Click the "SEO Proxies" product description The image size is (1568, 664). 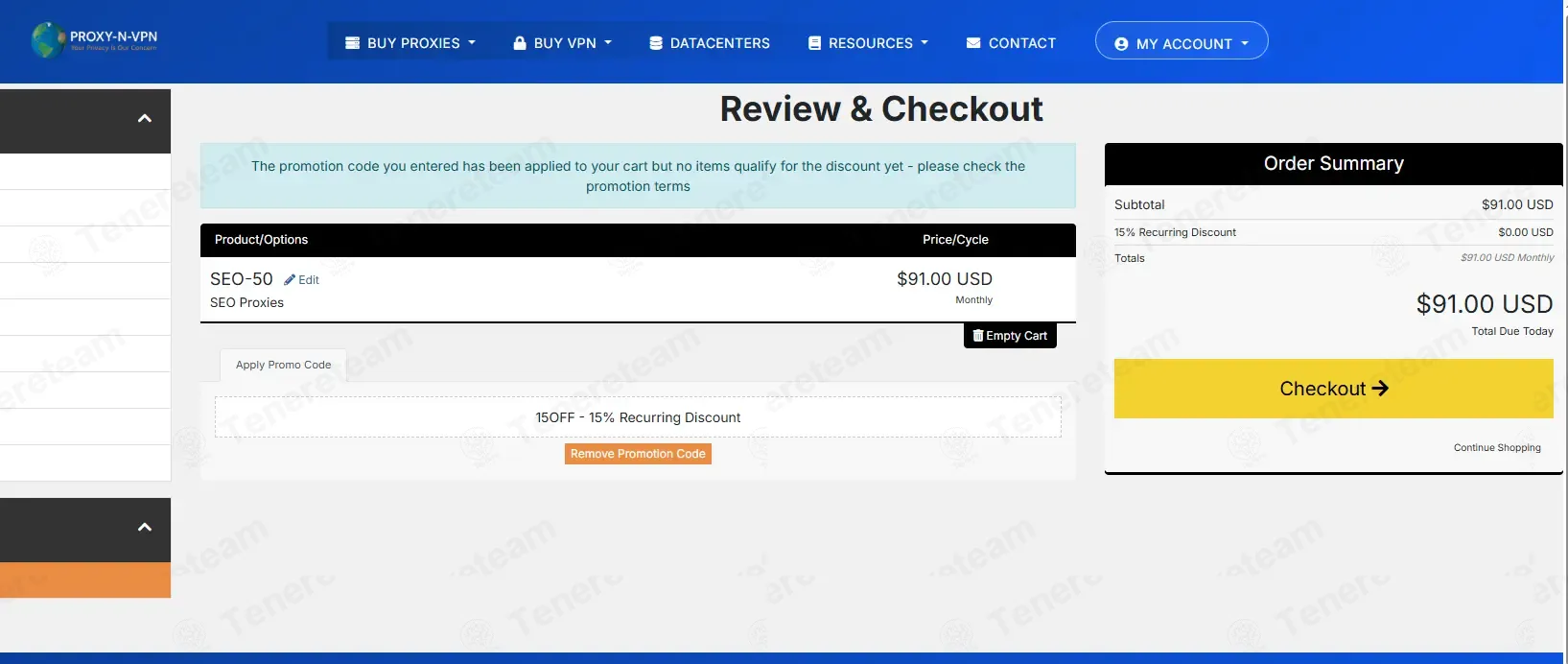247,302
